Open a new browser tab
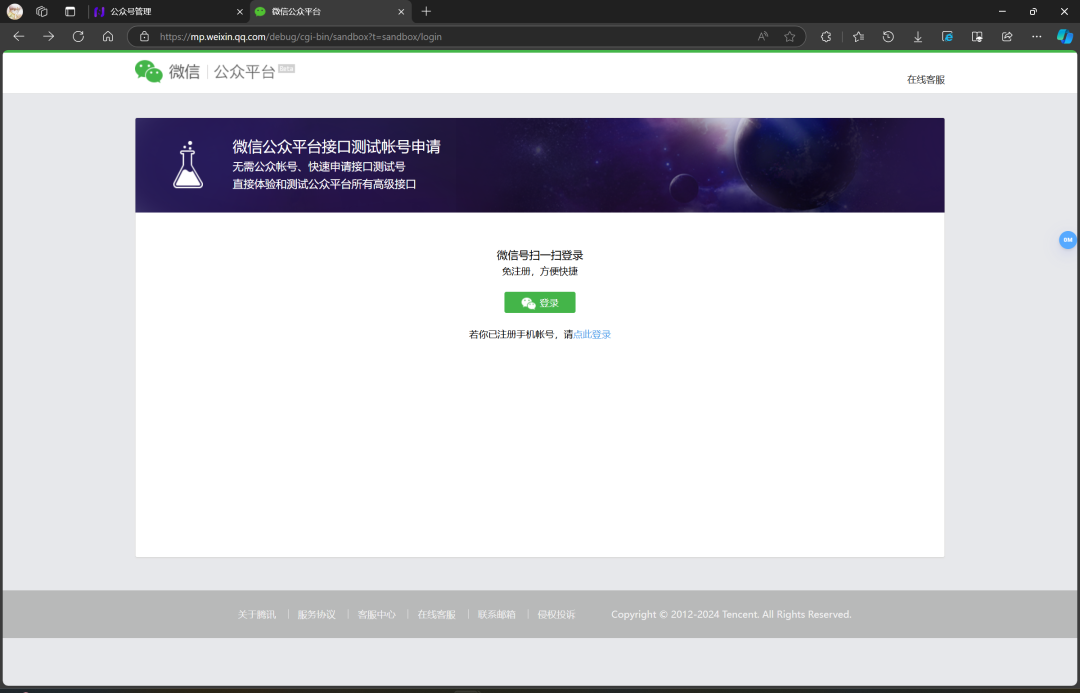The height and width of the screenshot is (693, 1080). pos(426,12)
